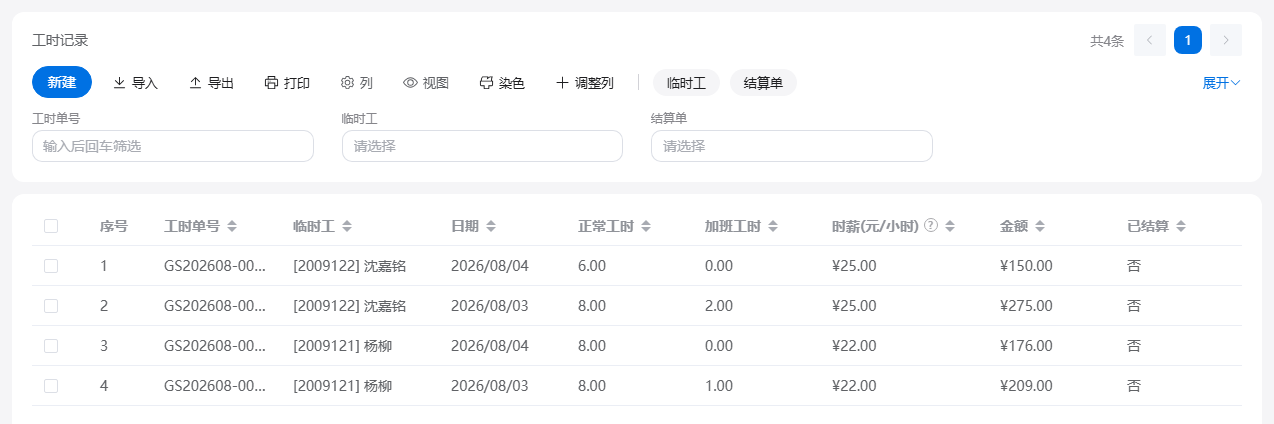The height and width of the screenshot is (424, 1274).
Task: Click overtime value 1.00
Action: [x=719, y=386]
